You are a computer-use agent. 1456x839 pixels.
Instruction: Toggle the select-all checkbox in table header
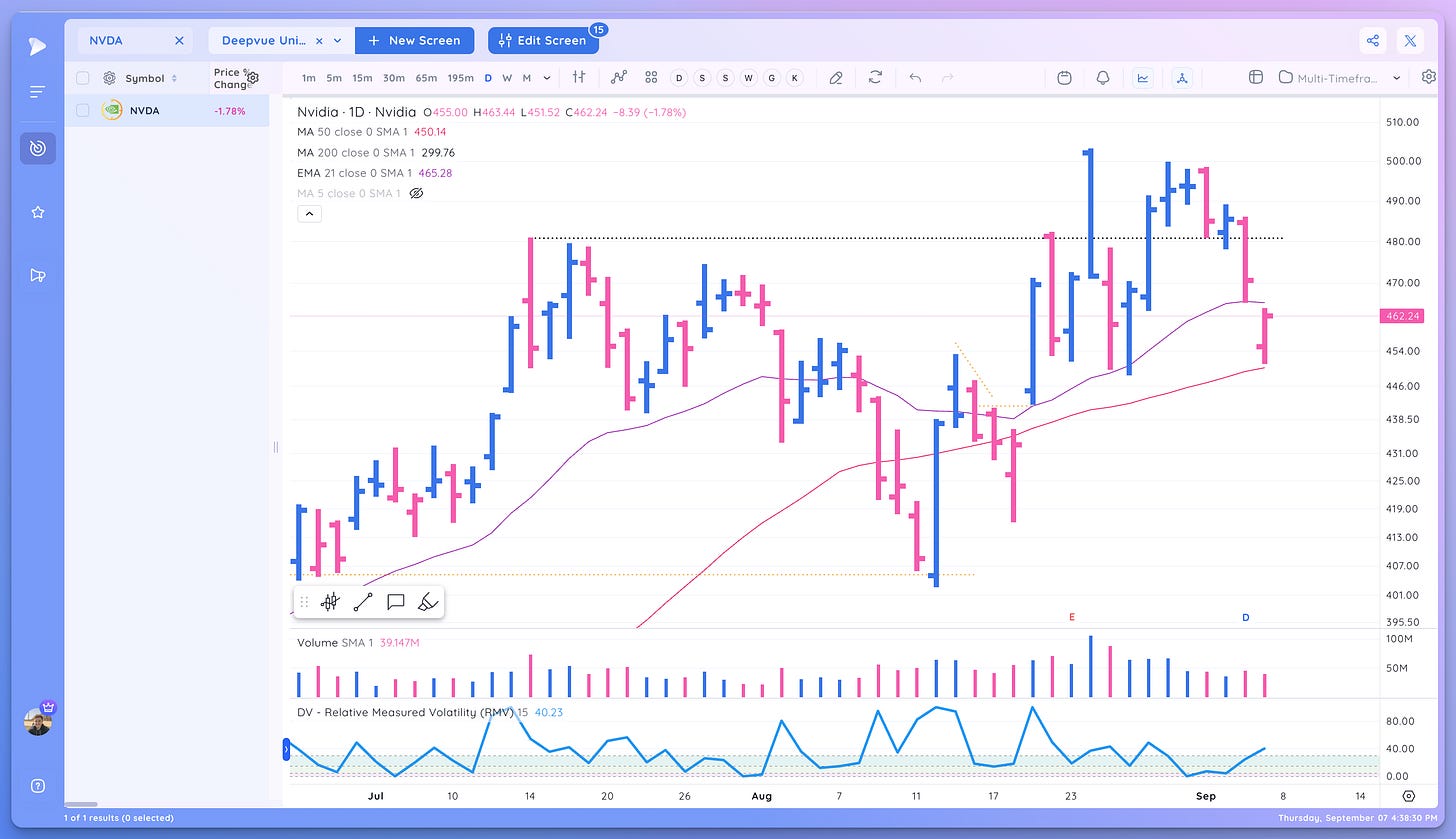point(83,78)
